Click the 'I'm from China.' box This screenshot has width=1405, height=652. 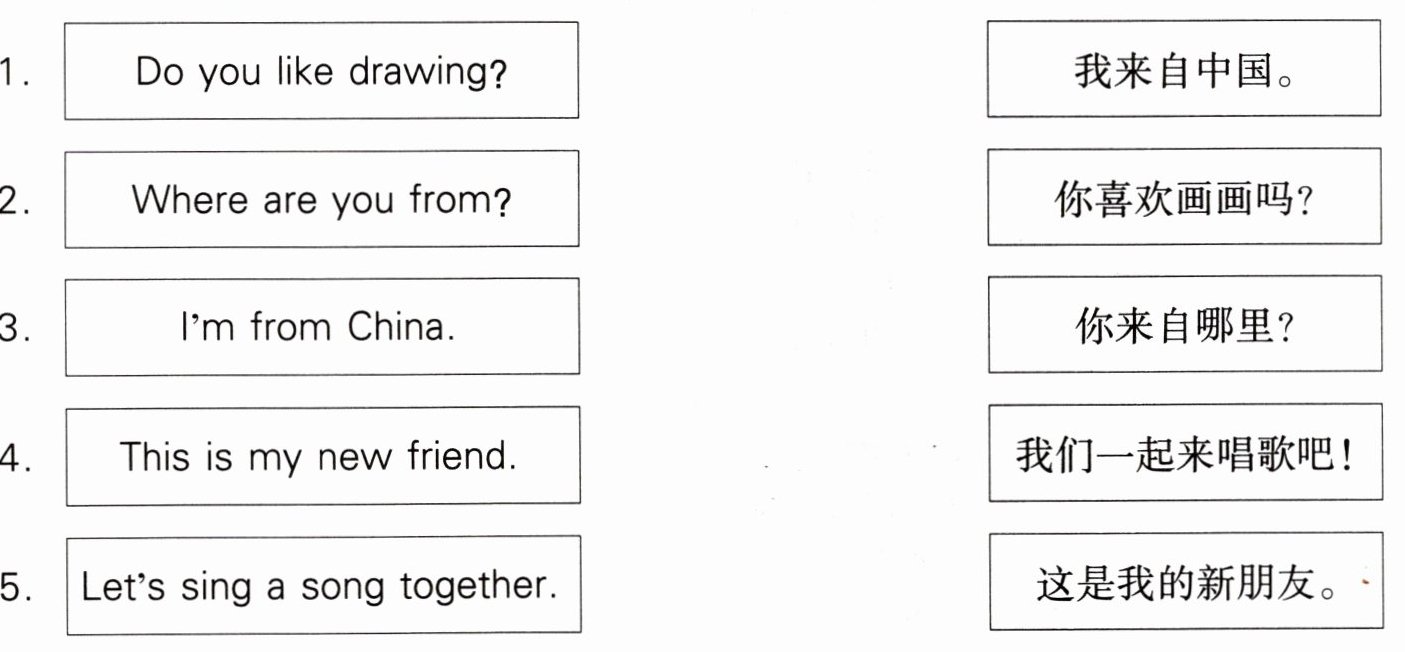pos(321,327)
